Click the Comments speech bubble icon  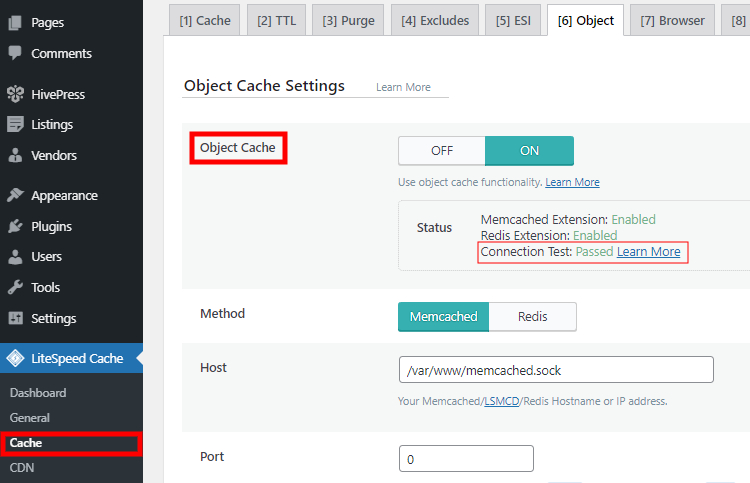click(15, 53)
